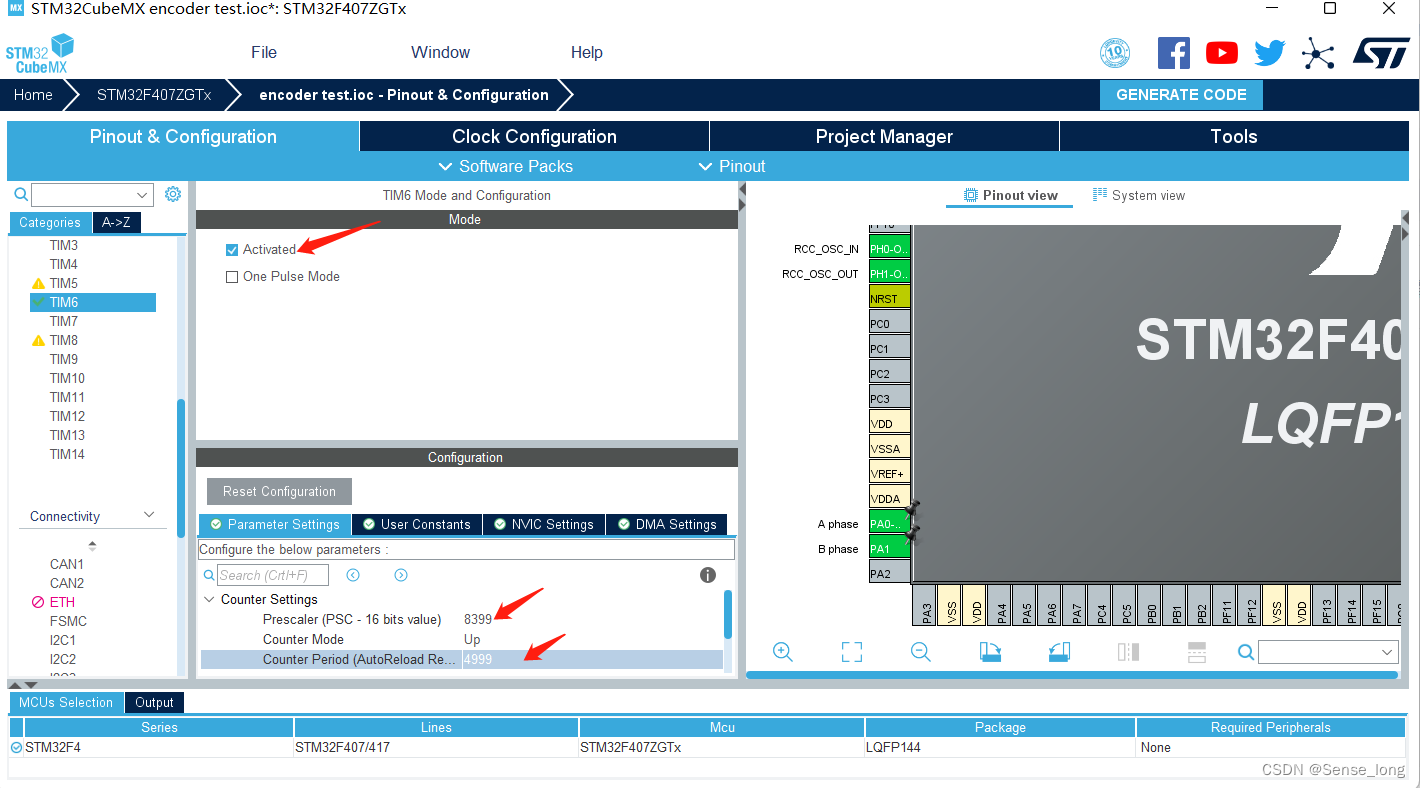The height and width of the screenshot is (788, 1420).
Task: Open the Window menu
Action: [x=440, y=52]
